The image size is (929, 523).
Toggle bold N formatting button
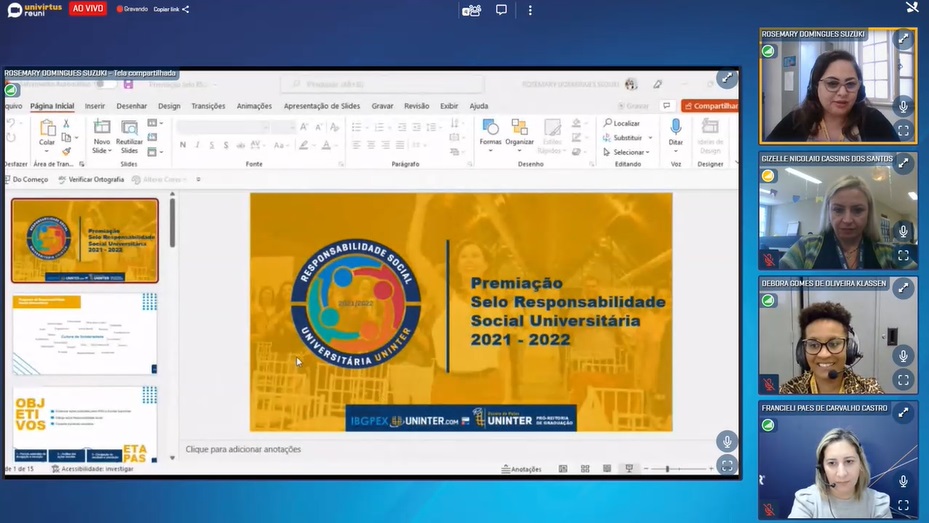(x=182, y=145)
